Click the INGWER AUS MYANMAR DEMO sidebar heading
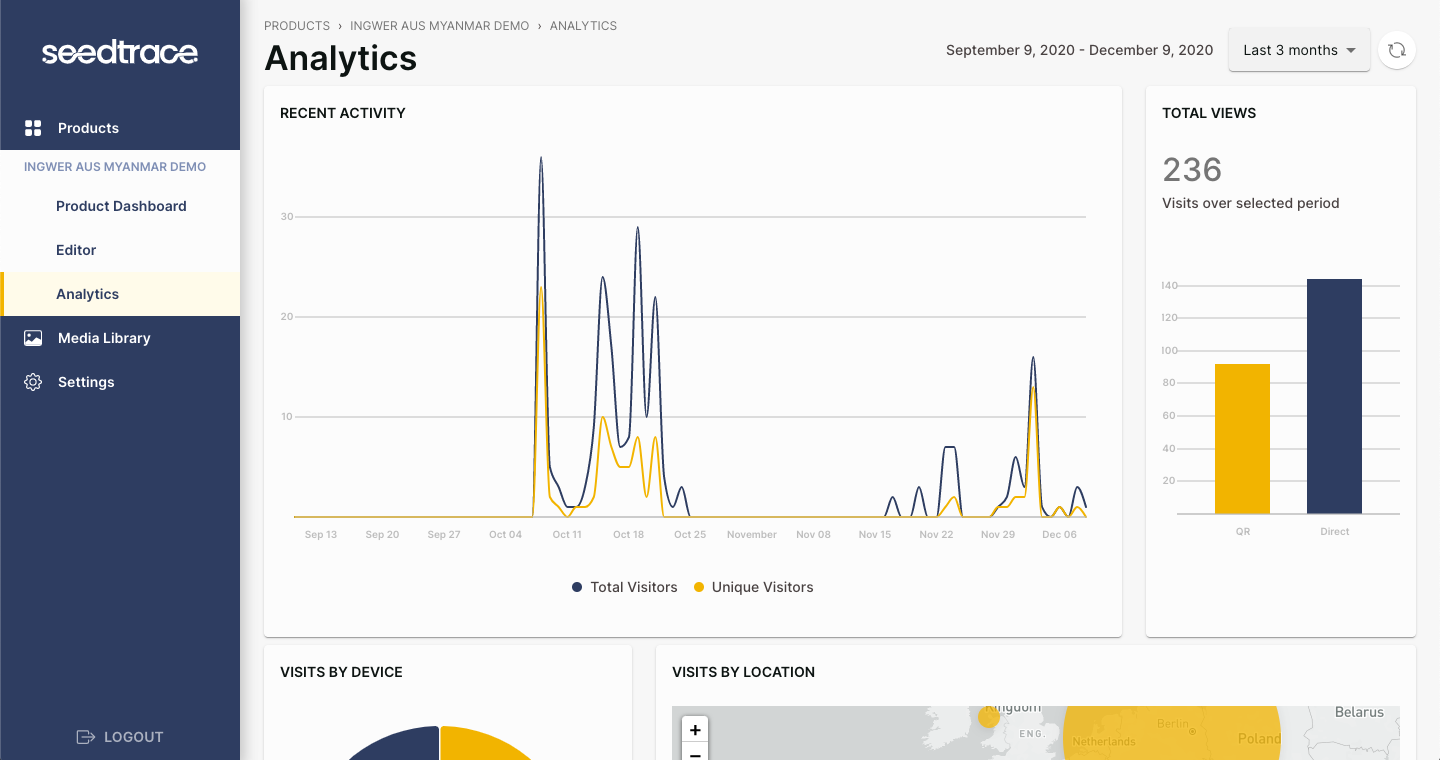Screen dimensions: 1440x760 click(x=115, y=167)
